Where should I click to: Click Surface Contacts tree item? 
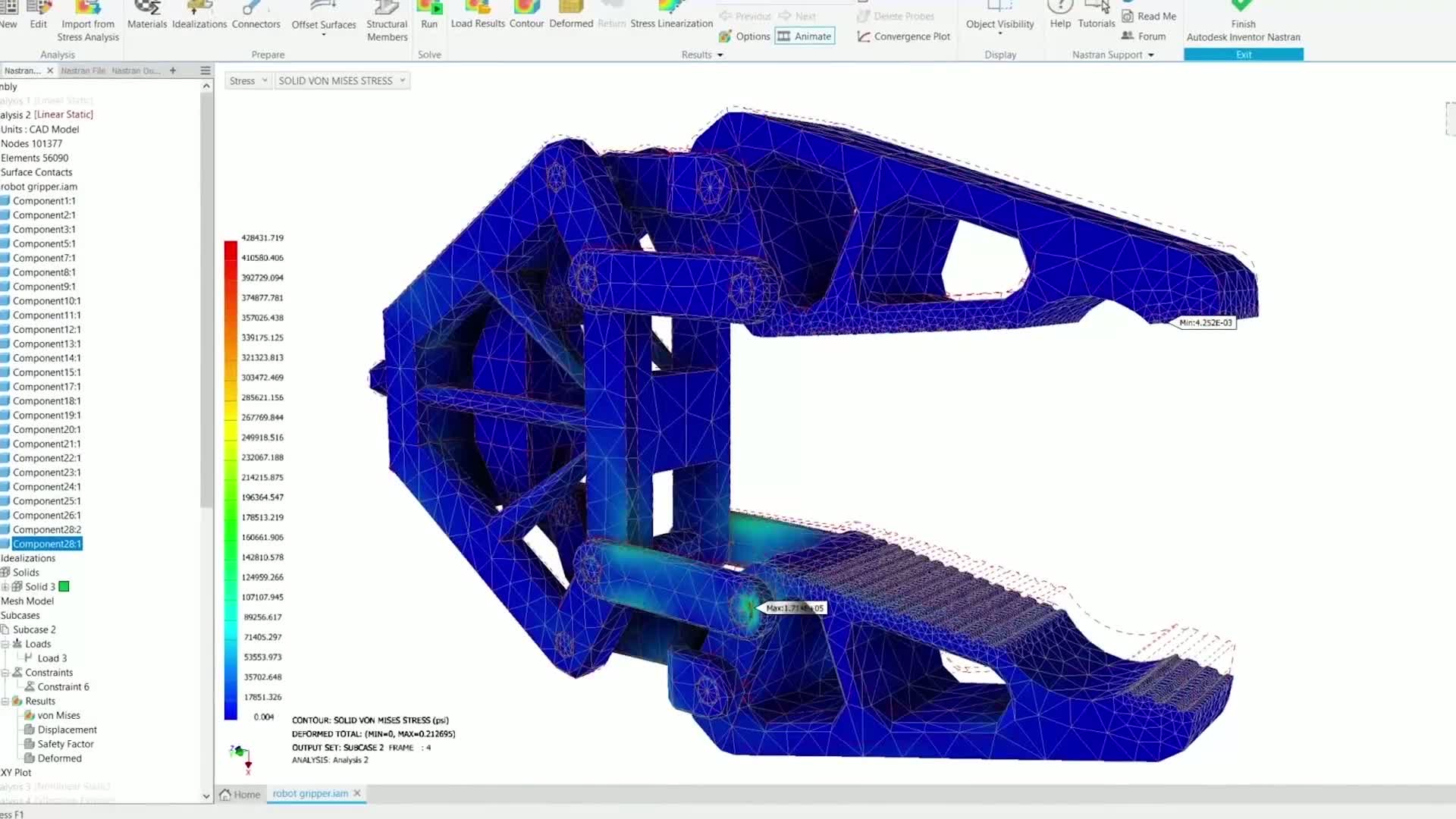36,172
